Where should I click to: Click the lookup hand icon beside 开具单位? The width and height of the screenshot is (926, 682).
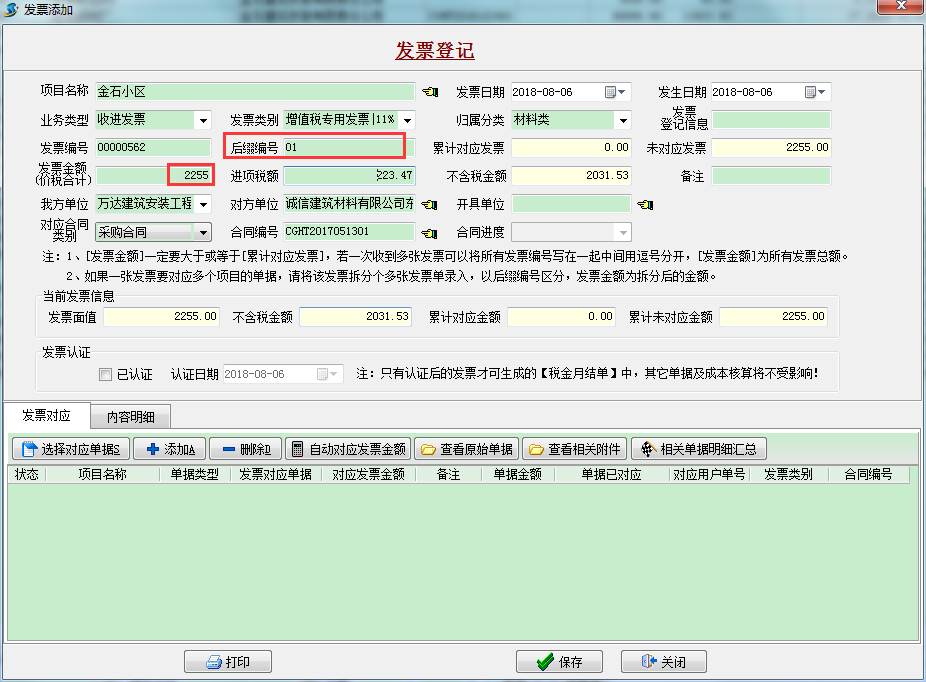tap(645, 204)
